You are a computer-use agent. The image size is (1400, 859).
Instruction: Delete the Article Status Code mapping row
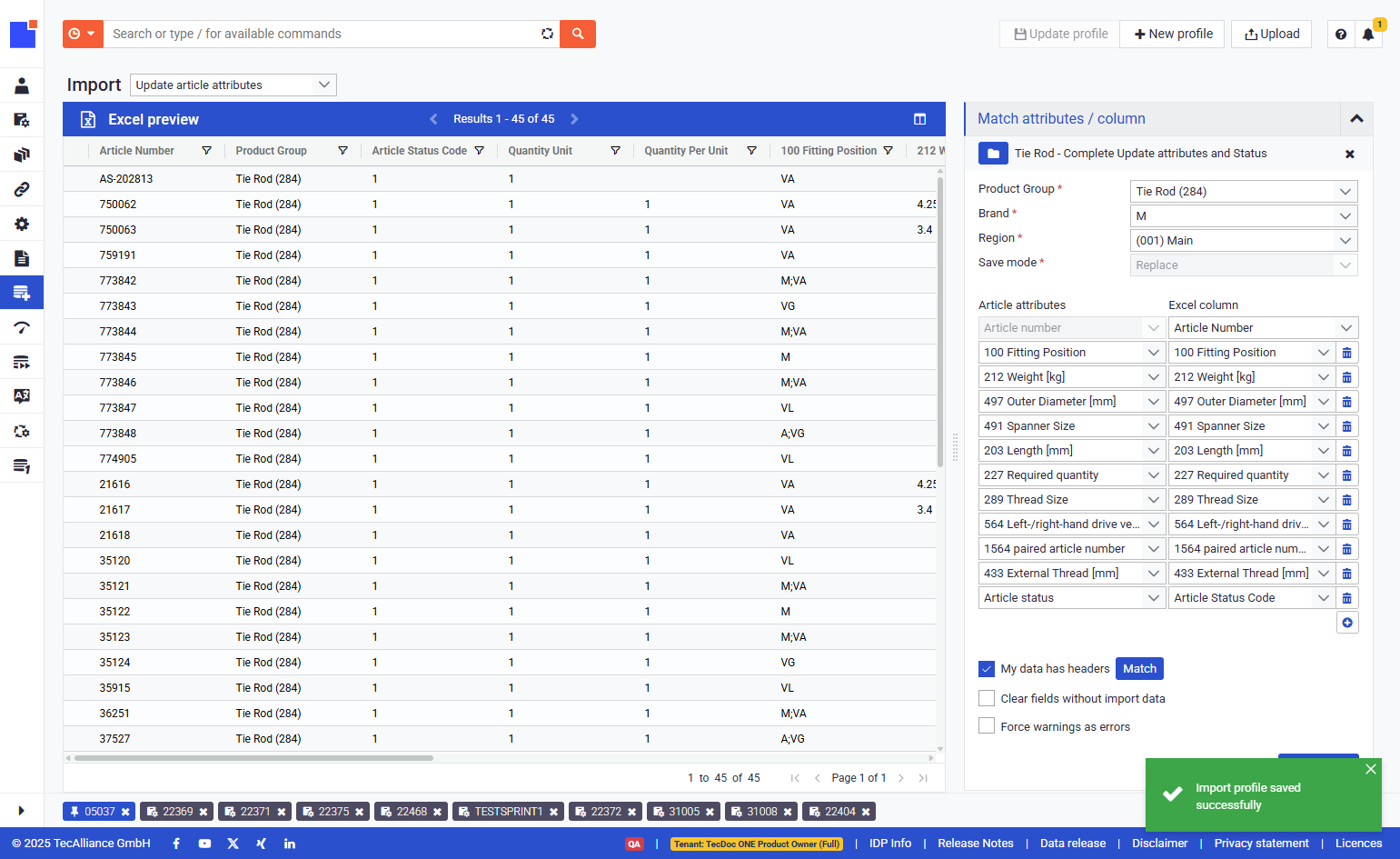(x=1347, y=598)
